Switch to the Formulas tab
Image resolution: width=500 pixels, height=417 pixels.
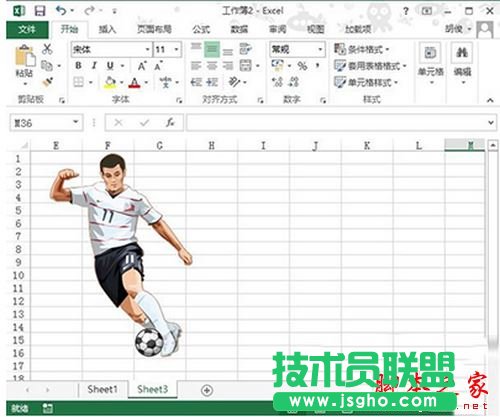click(201, 29)
